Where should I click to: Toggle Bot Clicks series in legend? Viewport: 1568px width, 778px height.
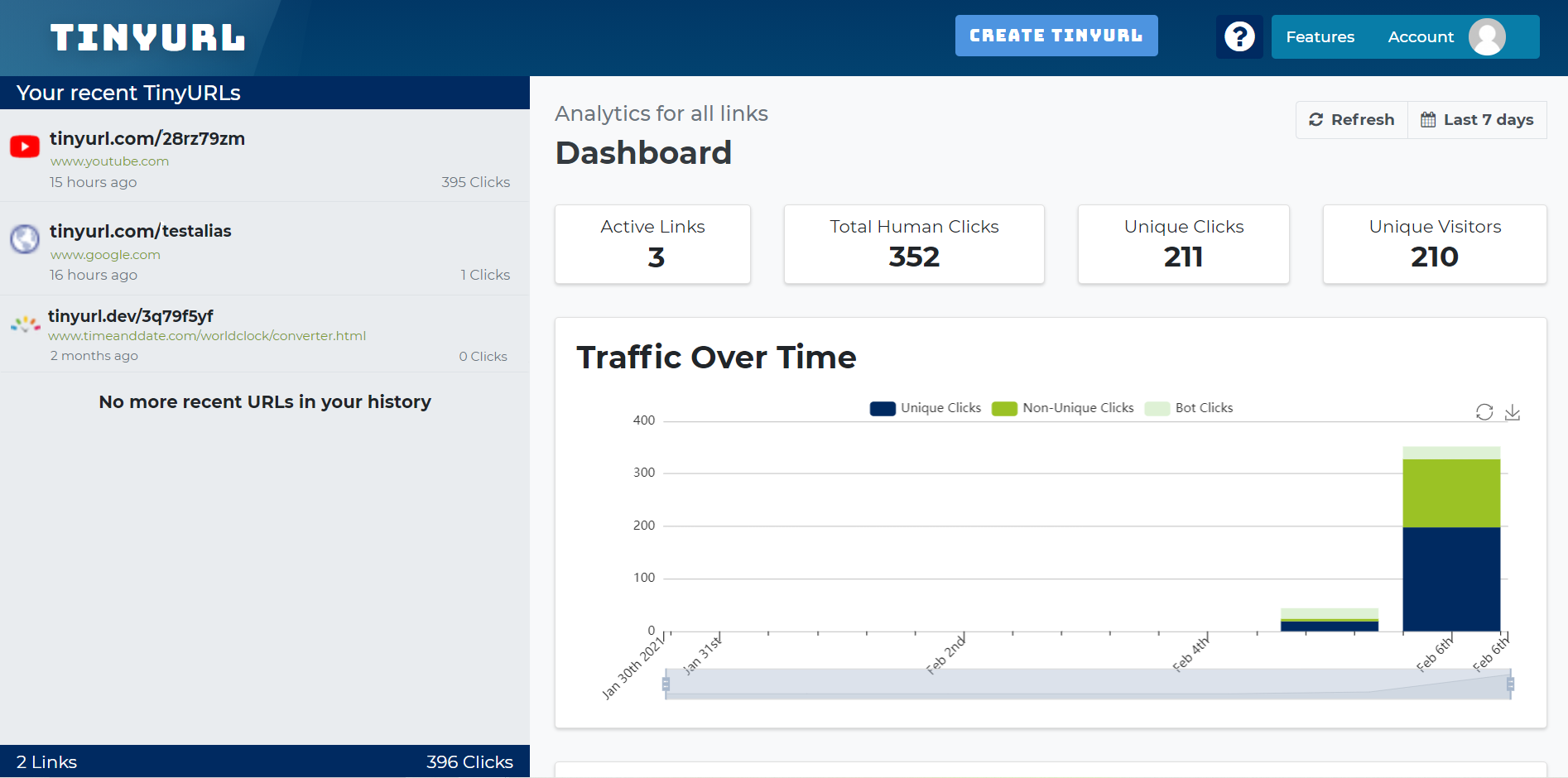tap(1189, 408)
